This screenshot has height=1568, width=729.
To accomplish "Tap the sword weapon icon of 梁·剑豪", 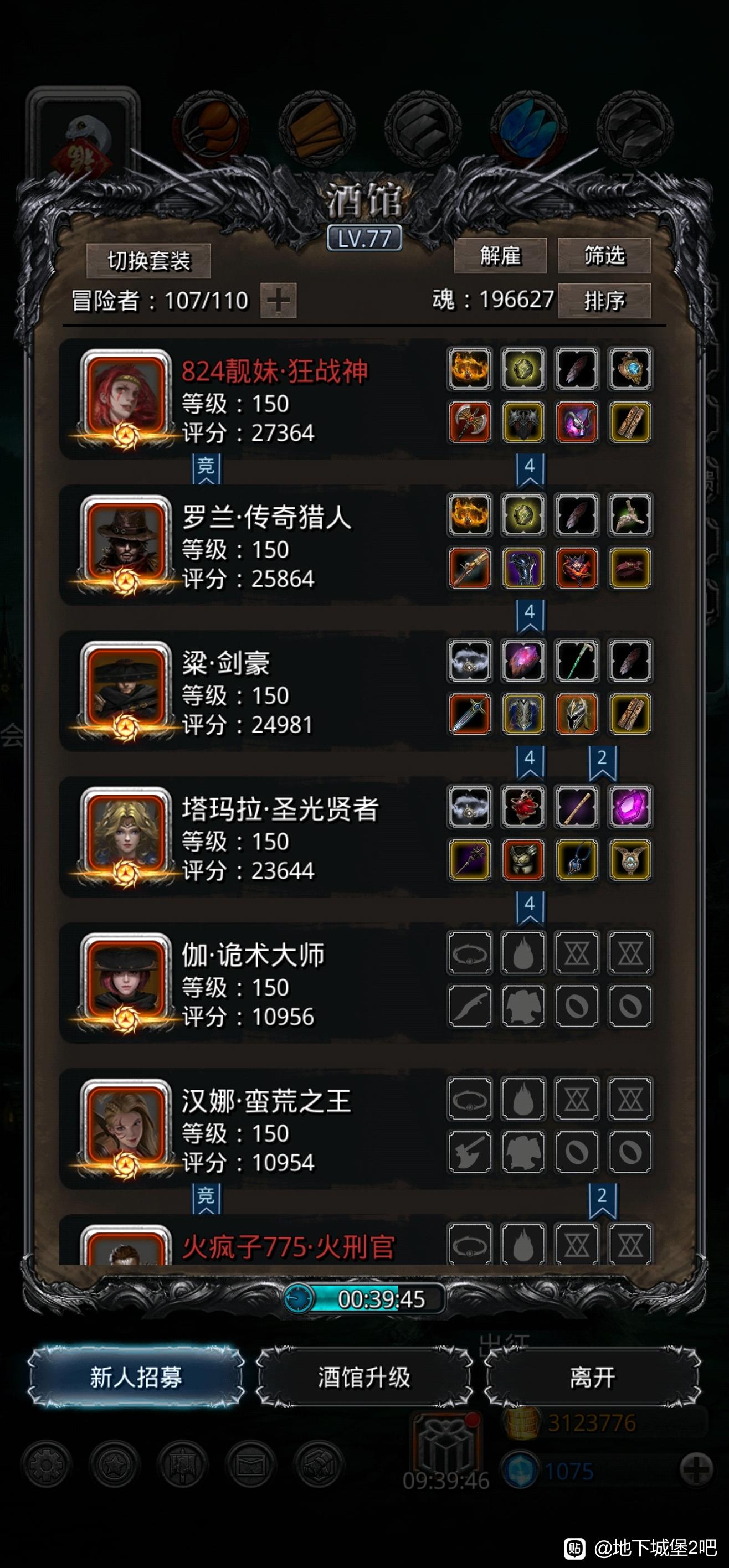I will (469, 714).
